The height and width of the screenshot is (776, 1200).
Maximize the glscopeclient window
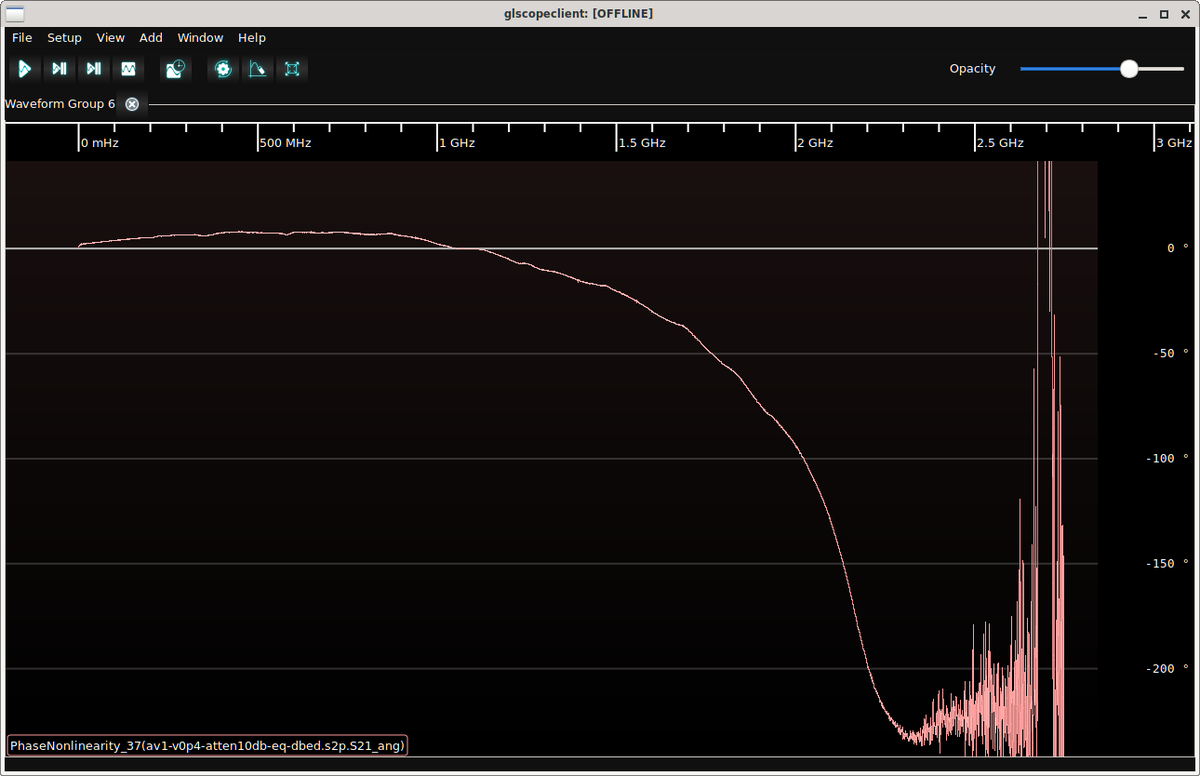point(1164,14)
